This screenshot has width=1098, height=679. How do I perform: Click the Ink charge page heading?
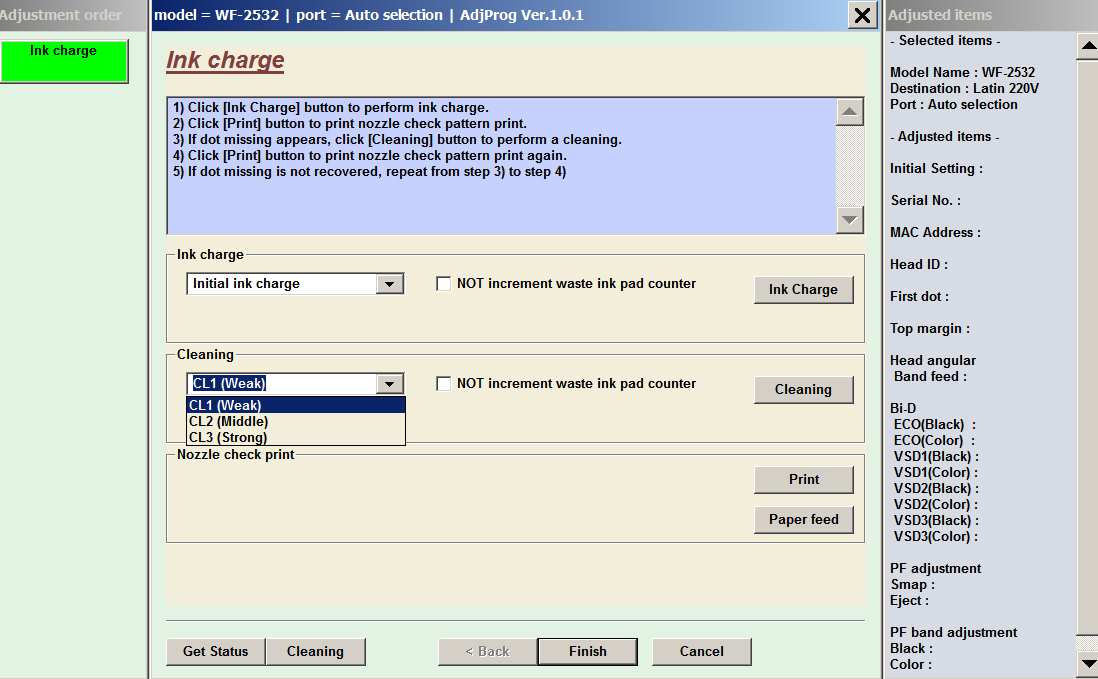(x=225, y=60)
